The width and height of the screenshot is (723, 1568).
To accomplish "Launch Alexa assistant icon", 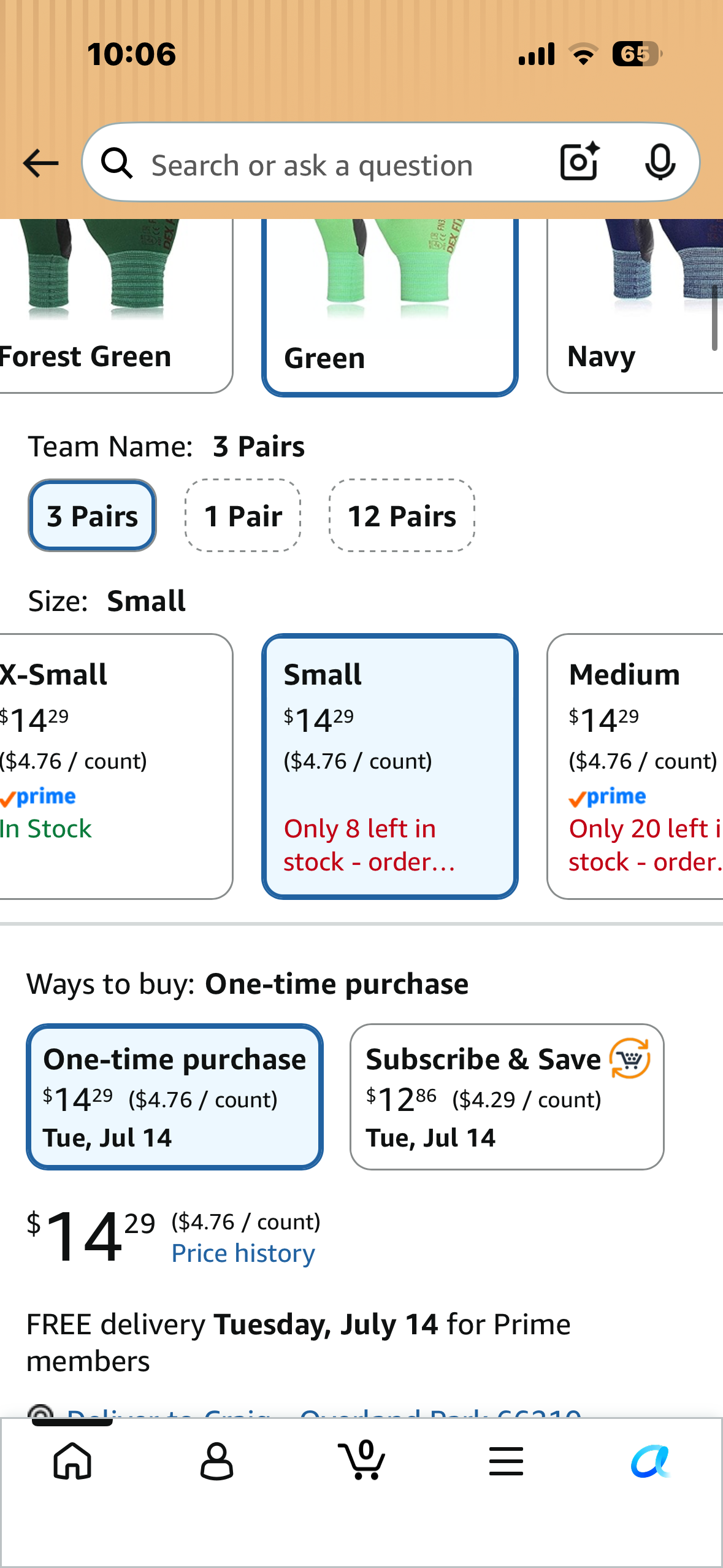I will (651, 1461).
